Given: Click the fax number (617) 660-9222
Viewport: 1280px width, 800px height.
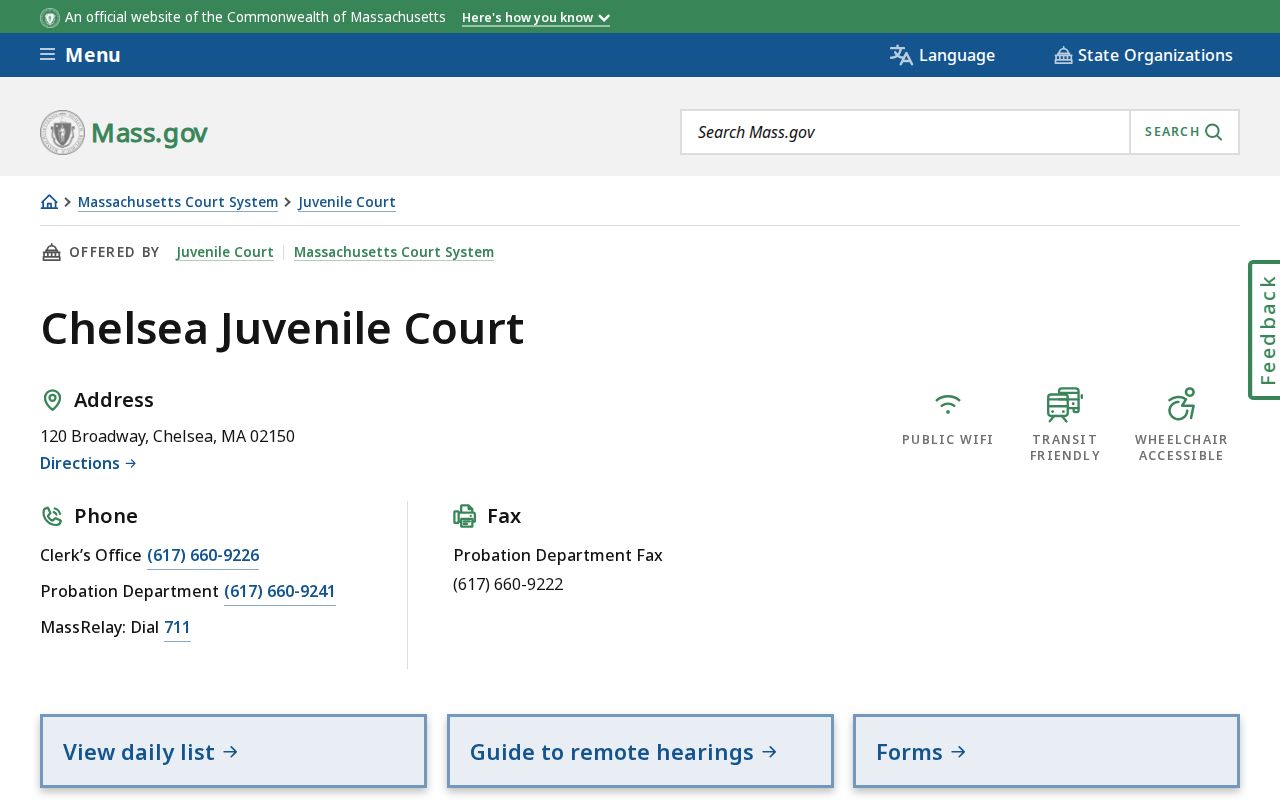Looking at the screenshot, I should 508,584.
